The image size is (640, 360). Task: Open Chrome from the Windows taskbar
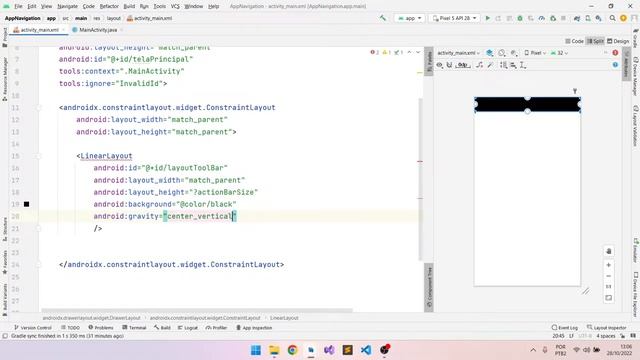(x=292, y=350)
